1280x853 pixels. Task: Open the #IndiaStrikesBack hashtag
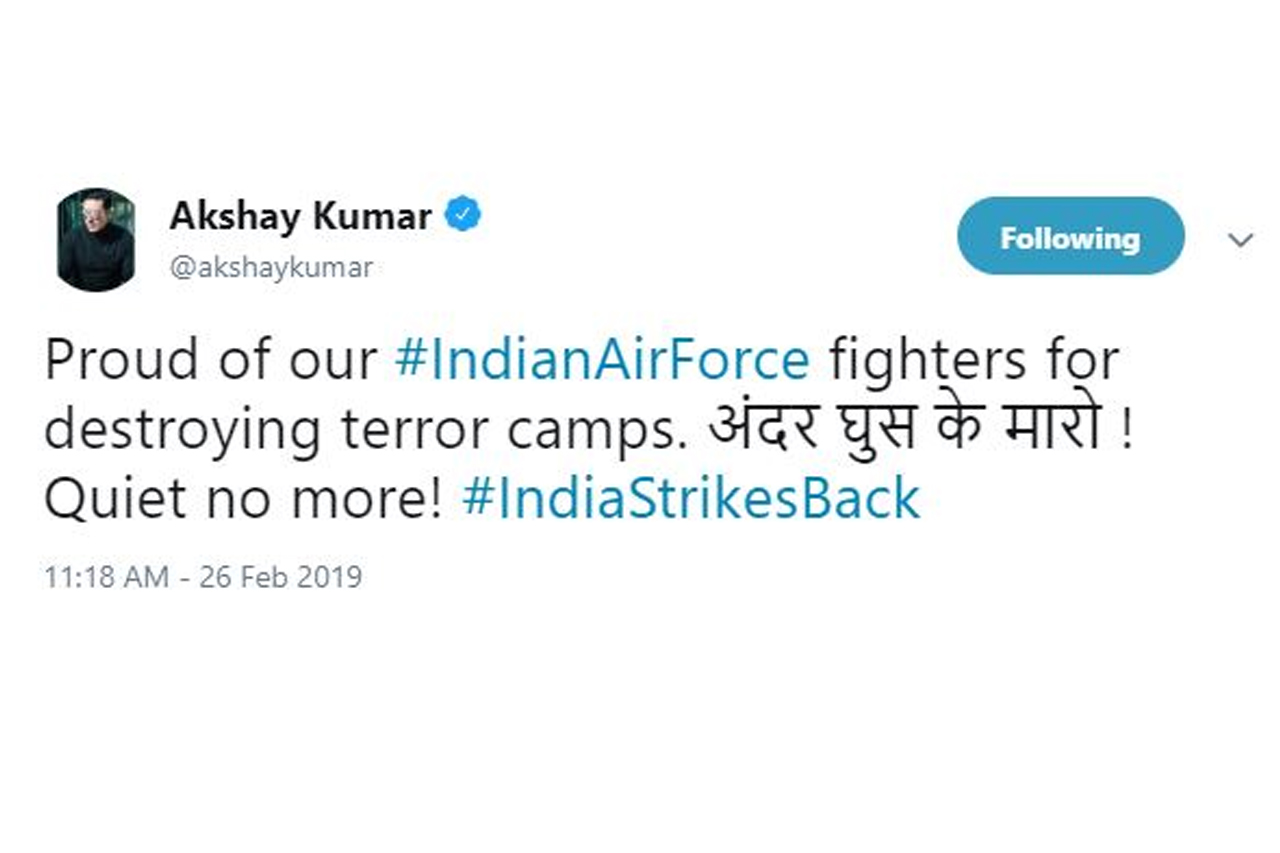click(691, 498)
